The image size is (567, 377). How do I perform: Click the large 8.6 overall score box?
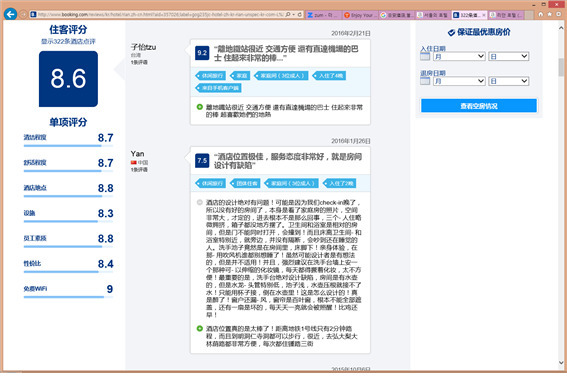pos(68,79)
